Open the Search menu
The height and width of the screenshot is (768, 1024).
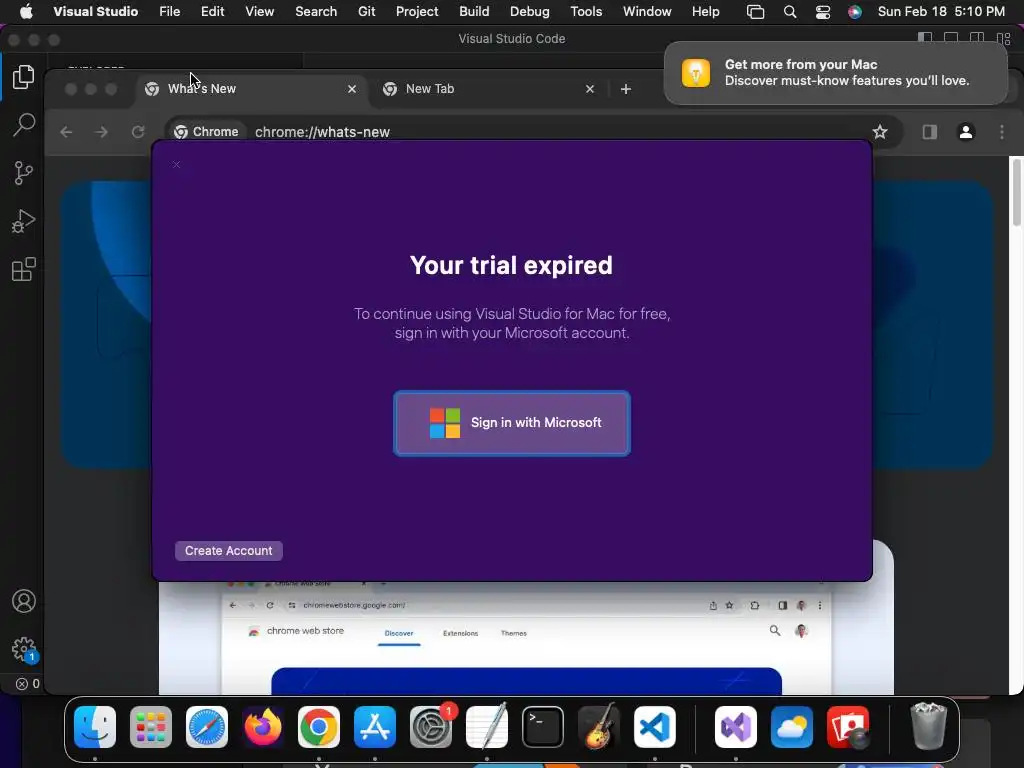tap(316, 12)
